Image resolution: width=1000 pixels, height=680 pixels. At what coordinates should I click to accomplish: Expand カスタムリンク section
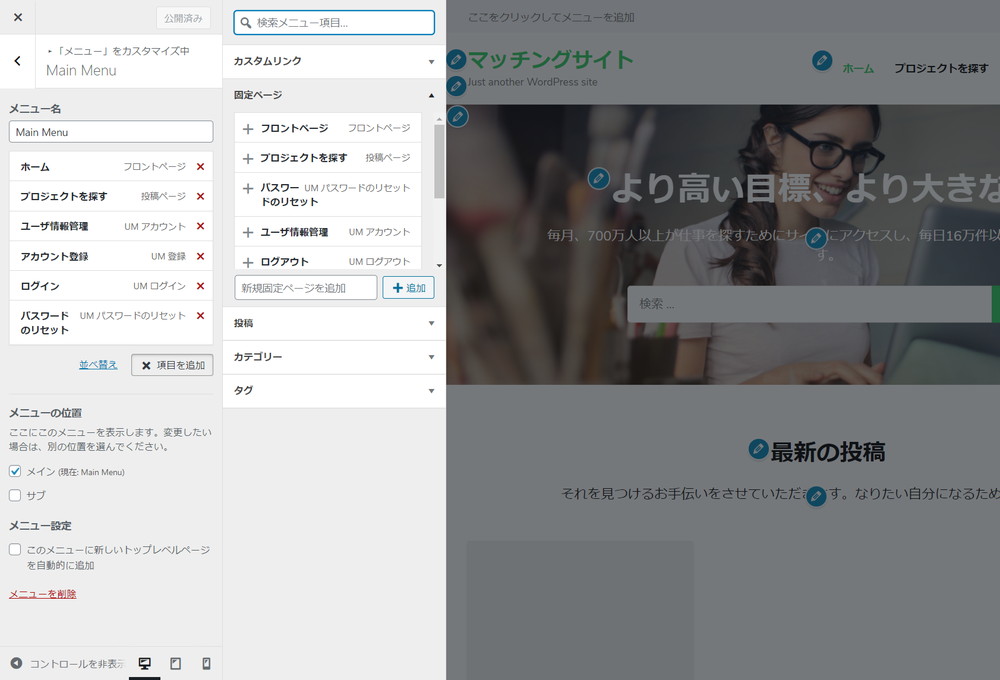coord(334,61)
